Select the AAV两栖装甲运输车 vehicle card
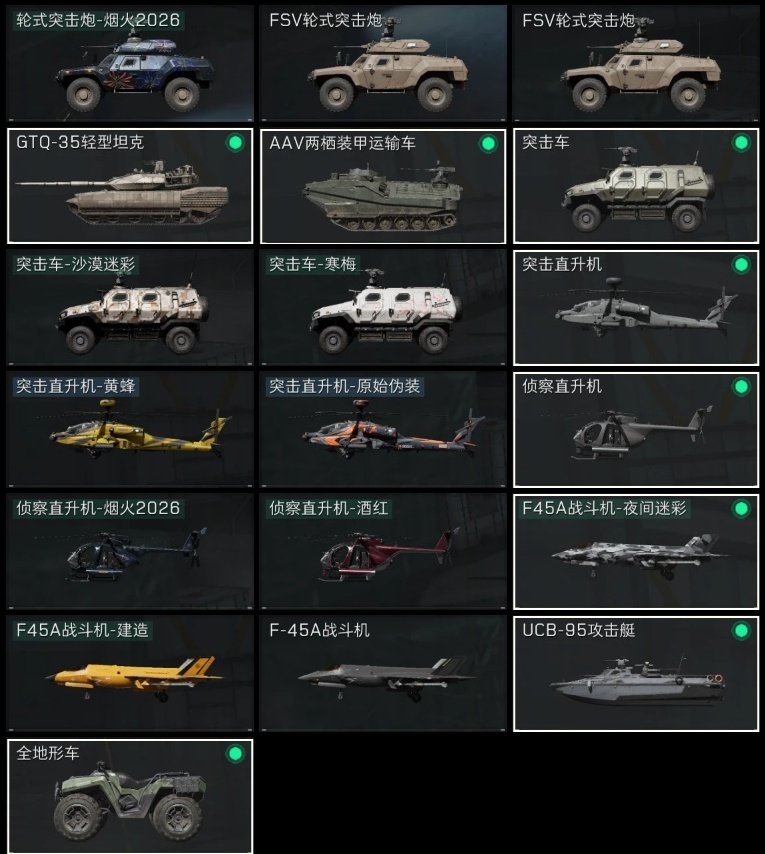This screenshot has height=854, width=765. point(383,186)
